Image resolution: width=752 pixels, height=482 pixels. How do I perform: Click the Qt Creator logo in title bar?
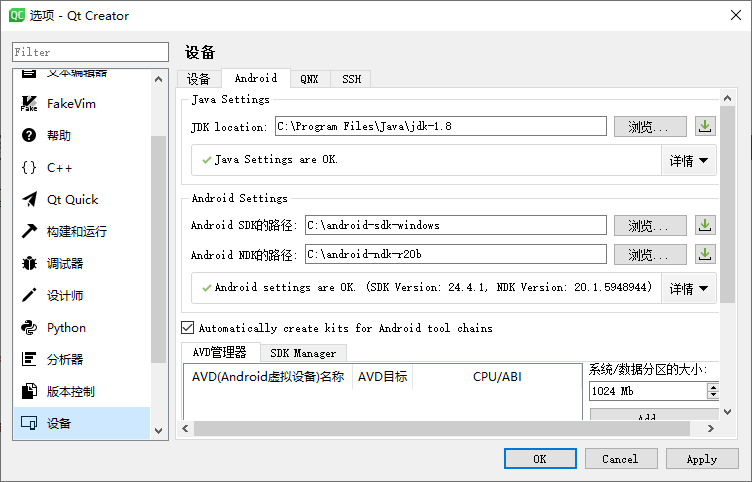pos(17,15)
